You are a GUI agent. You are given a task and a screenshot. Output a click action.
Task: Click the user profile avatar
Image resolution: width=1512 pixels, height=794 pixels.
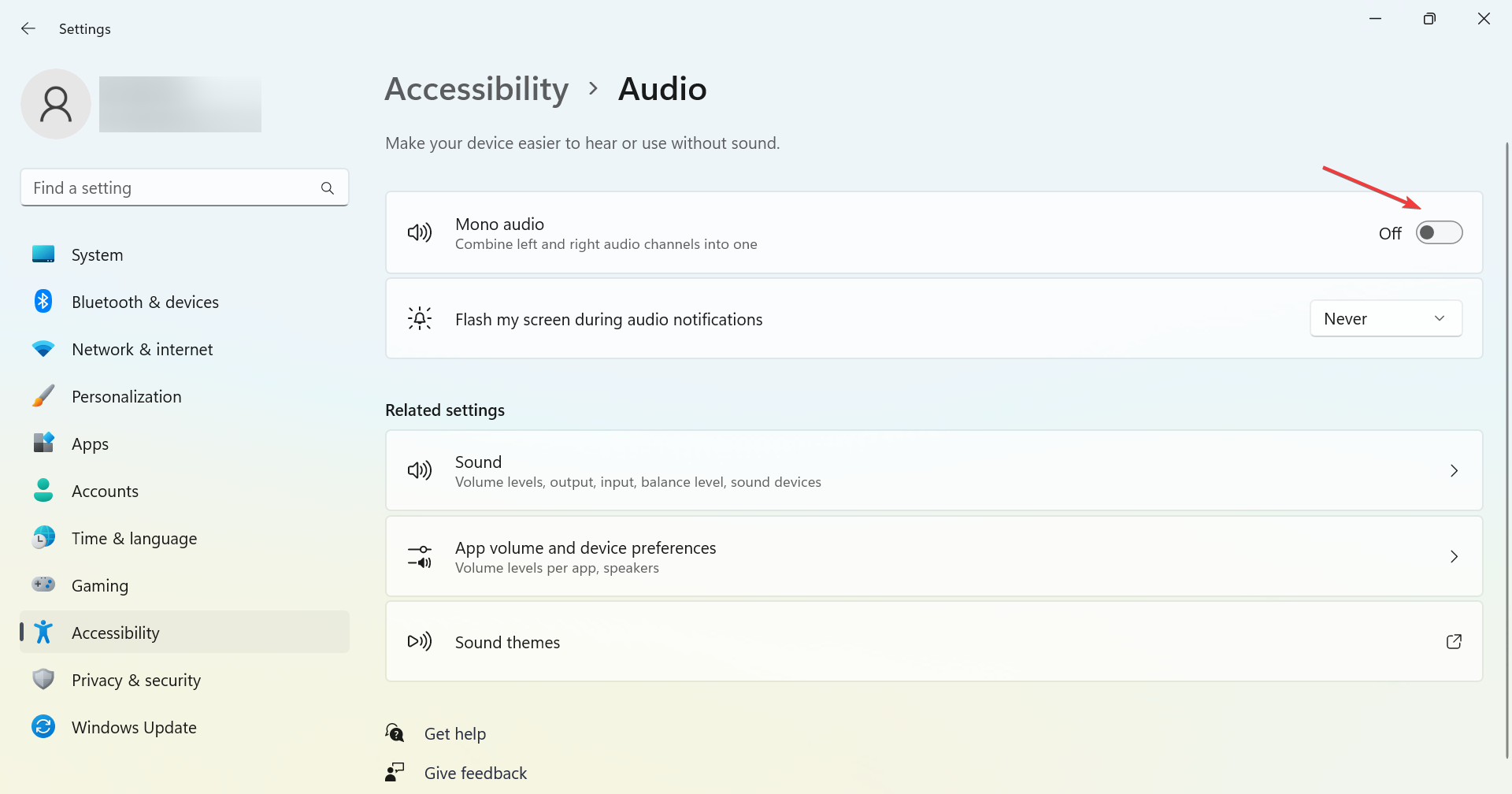click(56, 104)
